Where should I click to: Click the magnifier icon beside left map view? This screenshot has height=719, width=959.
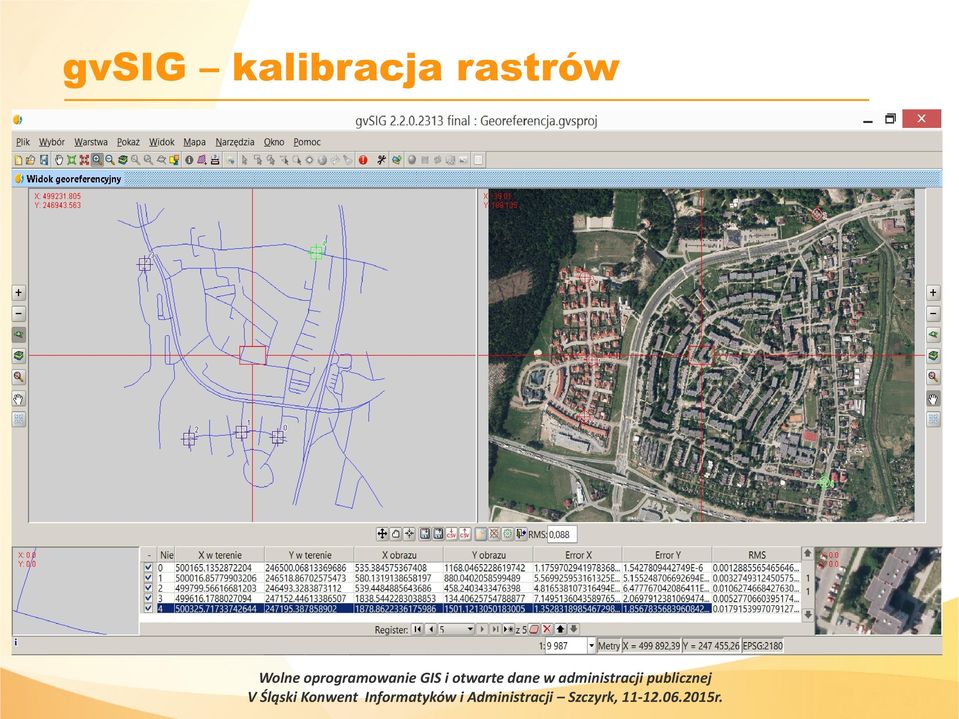pyautogui.click(x=19, y=377)
